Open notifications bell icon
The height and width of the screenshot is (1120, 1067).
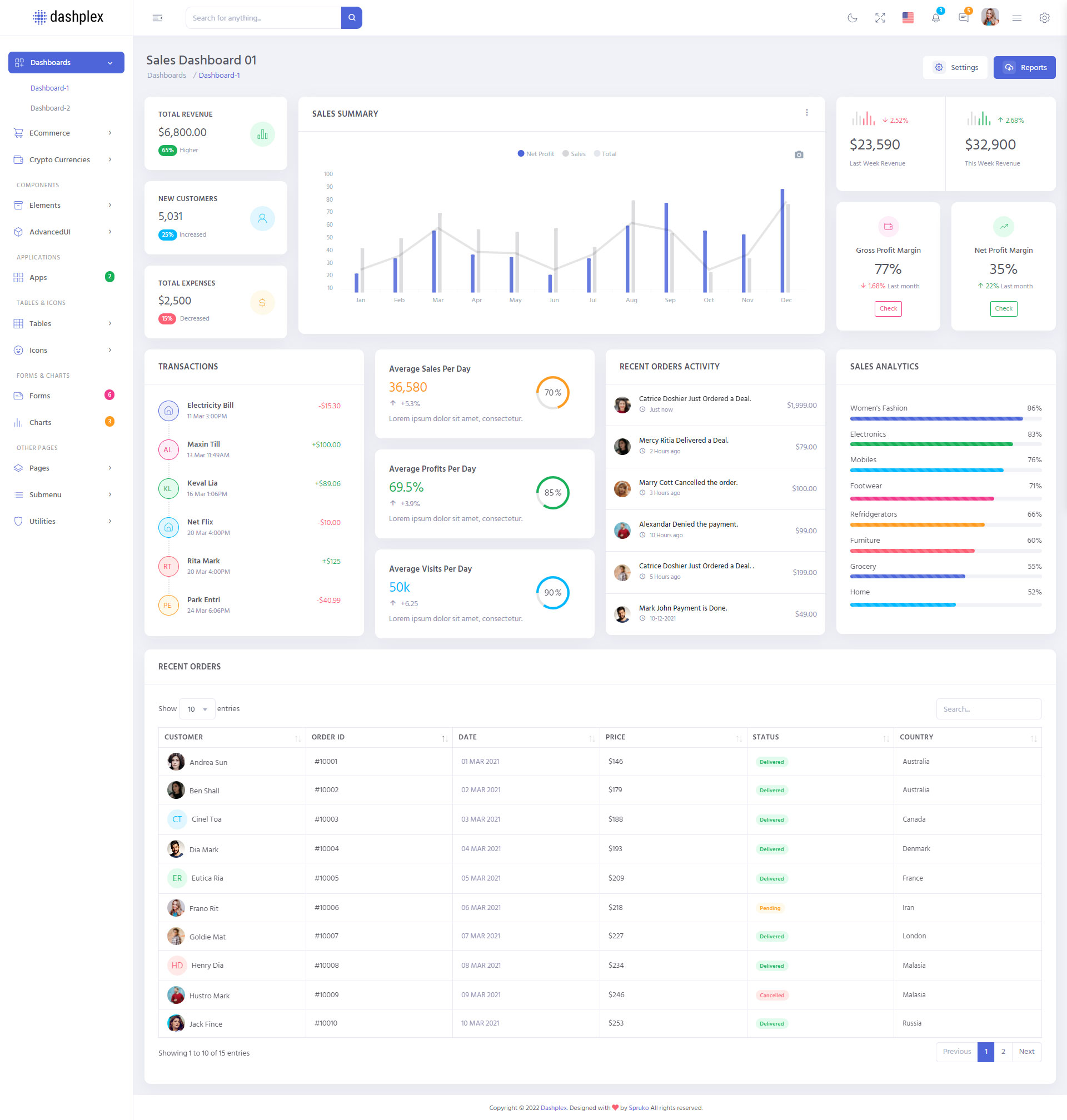pyautogui.click(x=935, y=18)
